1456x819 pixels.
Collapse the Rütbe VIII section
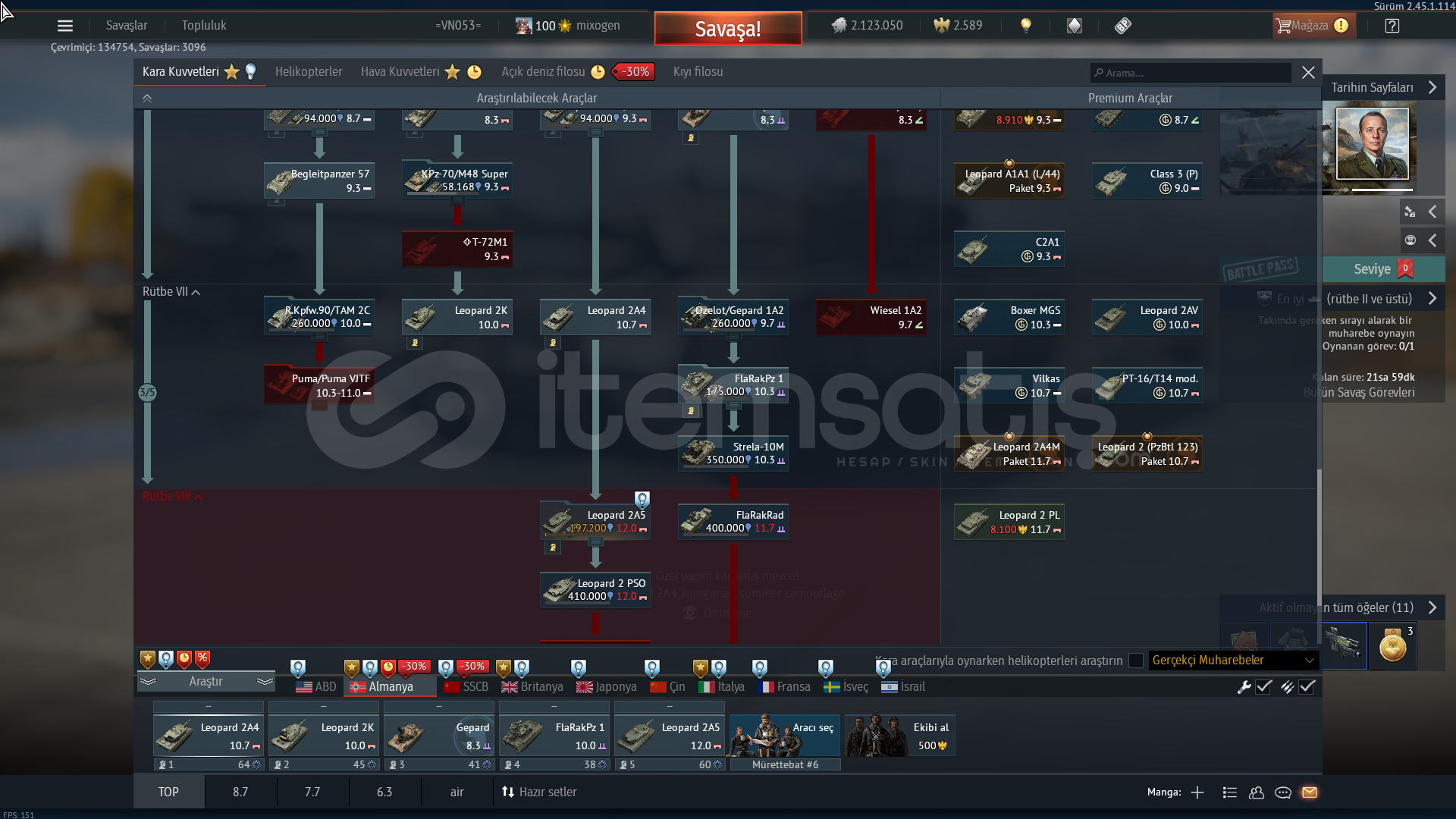[x=173, y=497]
